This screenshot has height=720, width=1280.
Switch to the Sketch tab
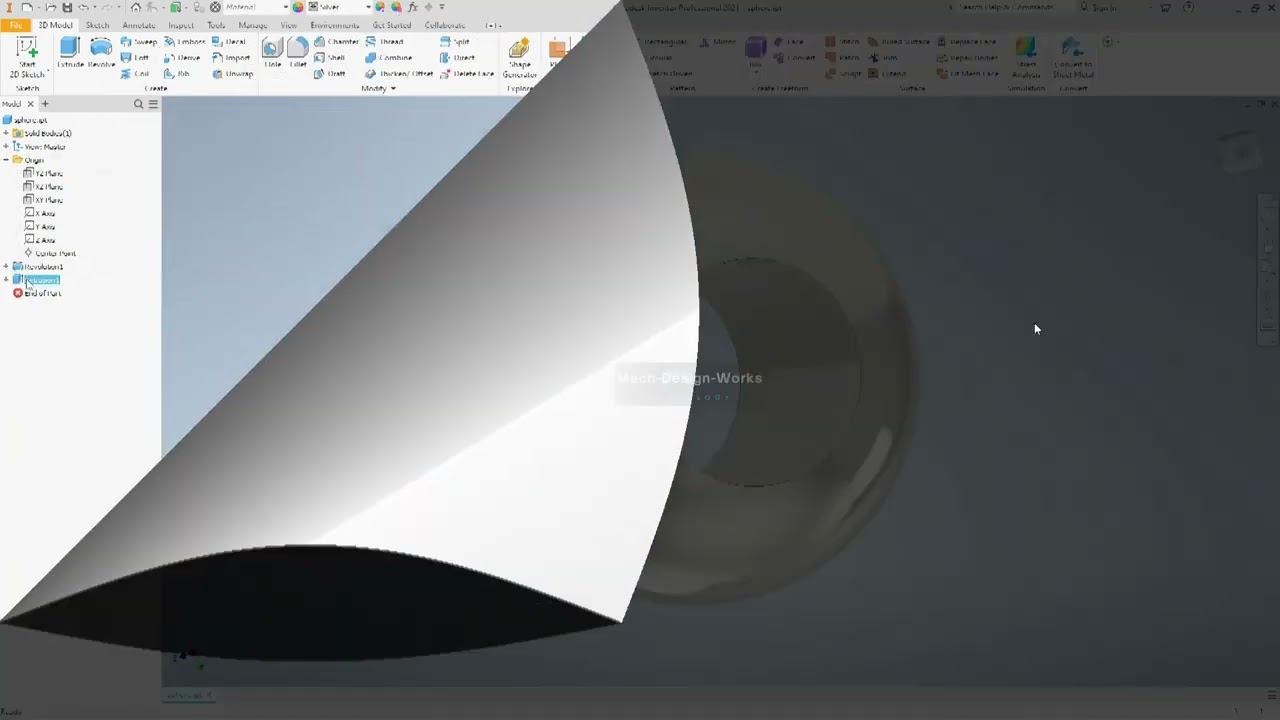(97, 25)
